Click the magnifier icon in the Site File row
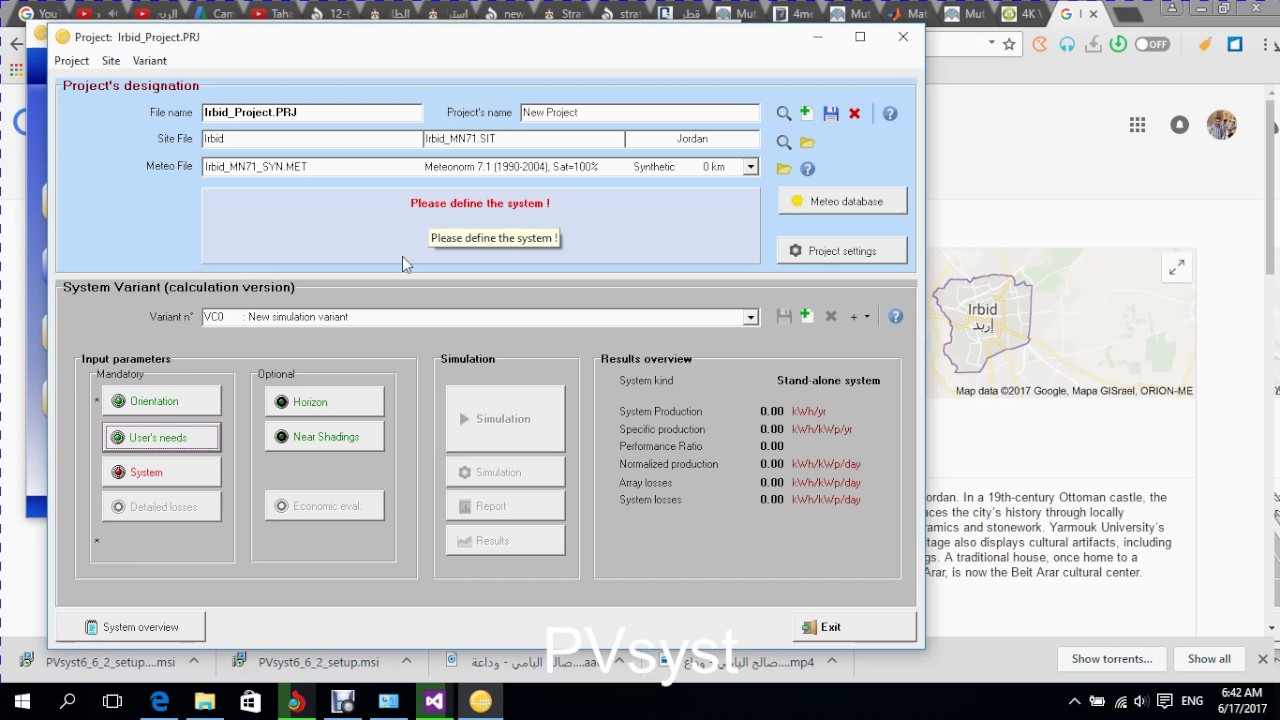The height and width of the screenshot is (720, 1280). coord(784,142)
